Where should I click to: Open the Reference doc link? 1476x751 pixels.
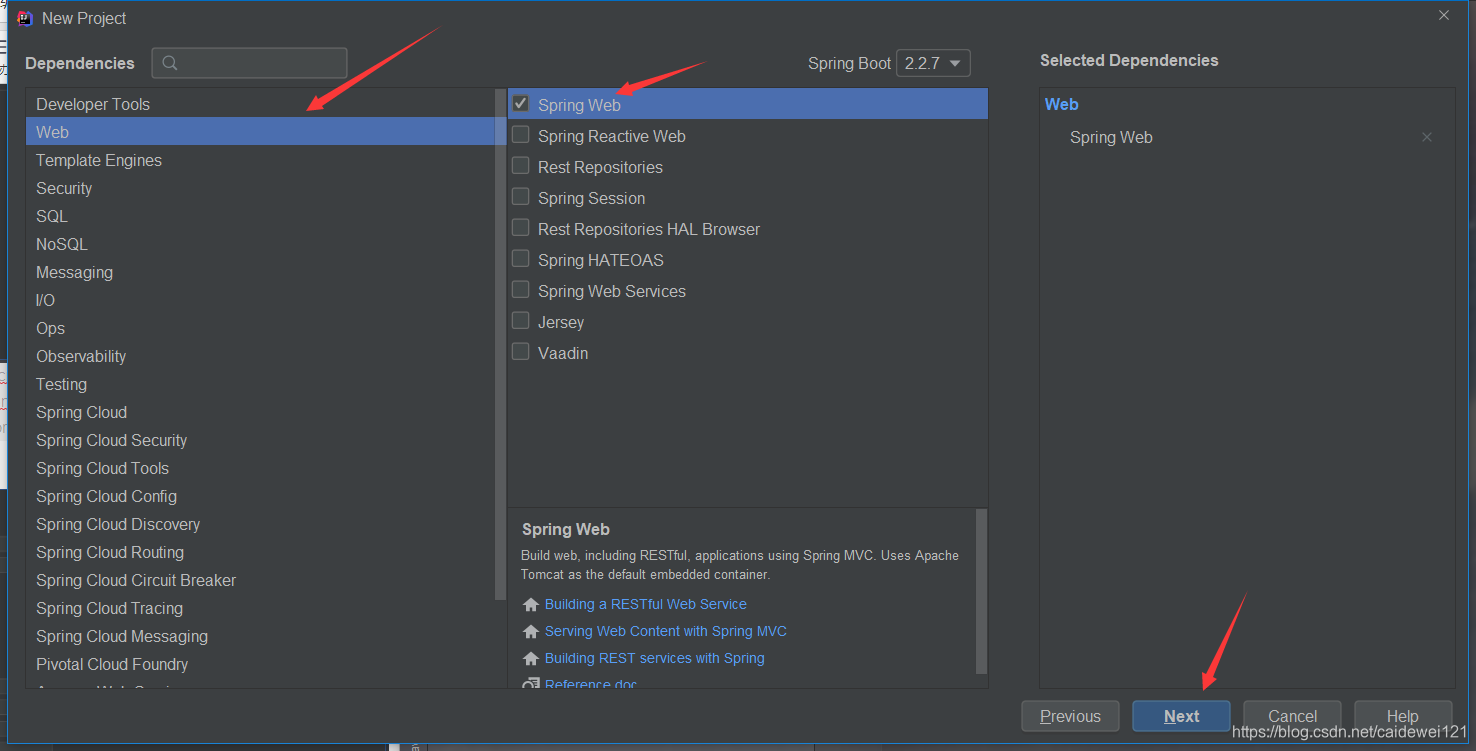[x=591, y=684]
